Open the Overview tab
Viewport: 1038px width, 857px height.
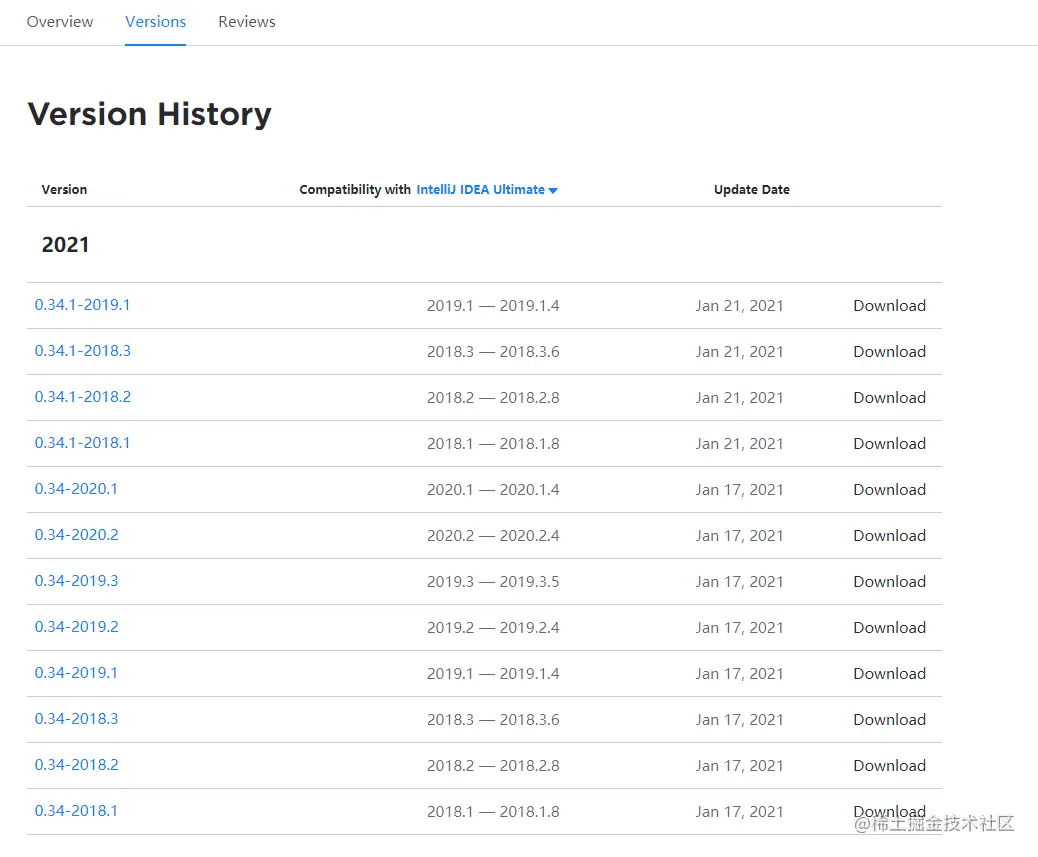tap(60, 22)
